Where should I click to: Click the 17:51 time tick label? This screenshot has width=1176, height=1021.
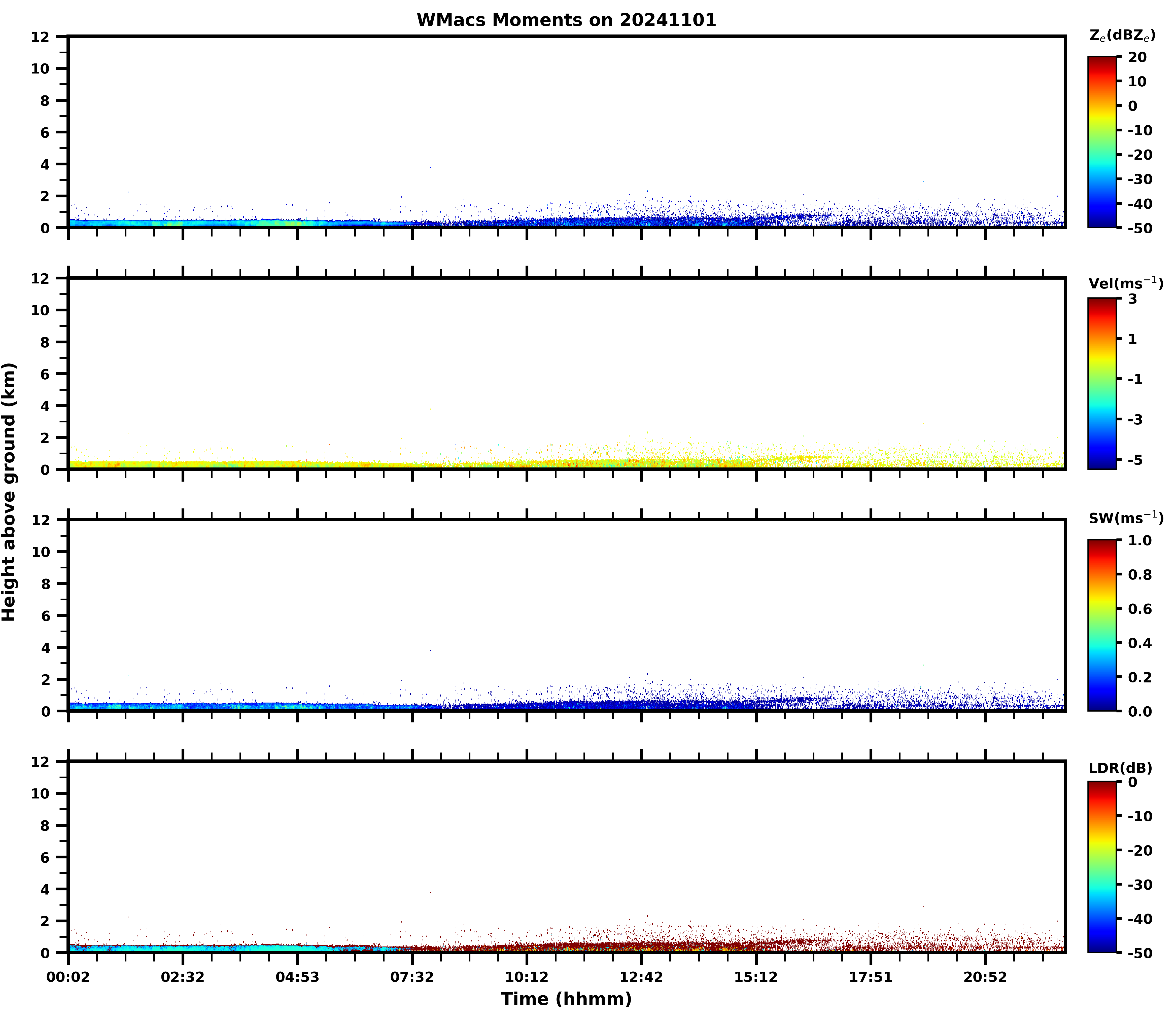pyautogui.click(x=871, y=978)
